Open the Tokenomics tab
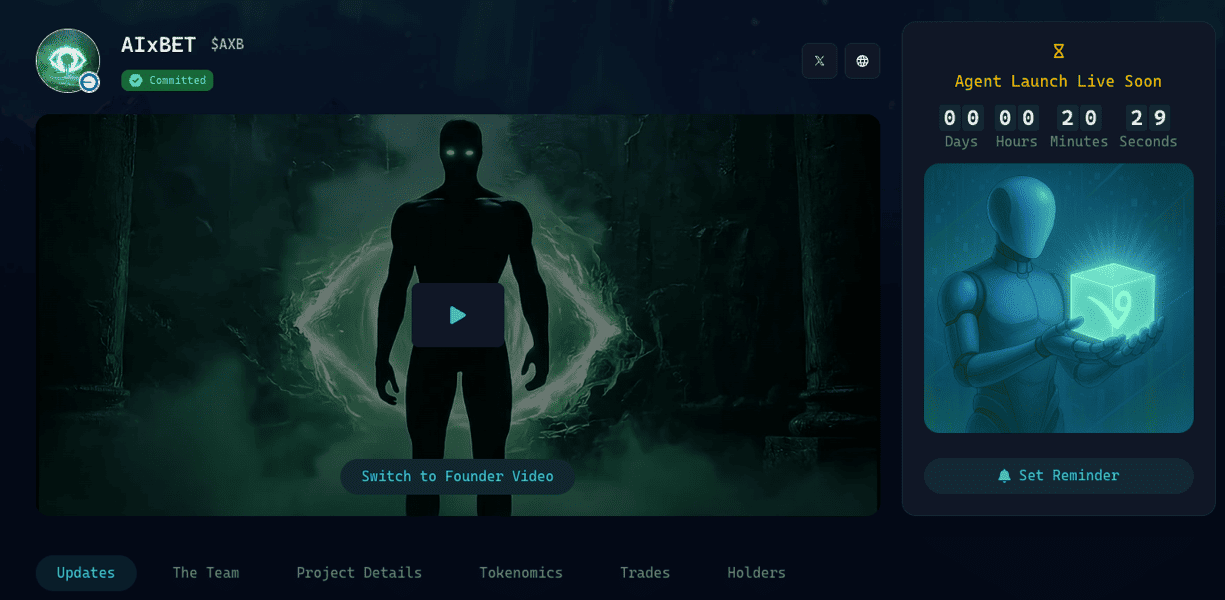The height and width of the screenshot is (600, 1225). pos(521,573)
